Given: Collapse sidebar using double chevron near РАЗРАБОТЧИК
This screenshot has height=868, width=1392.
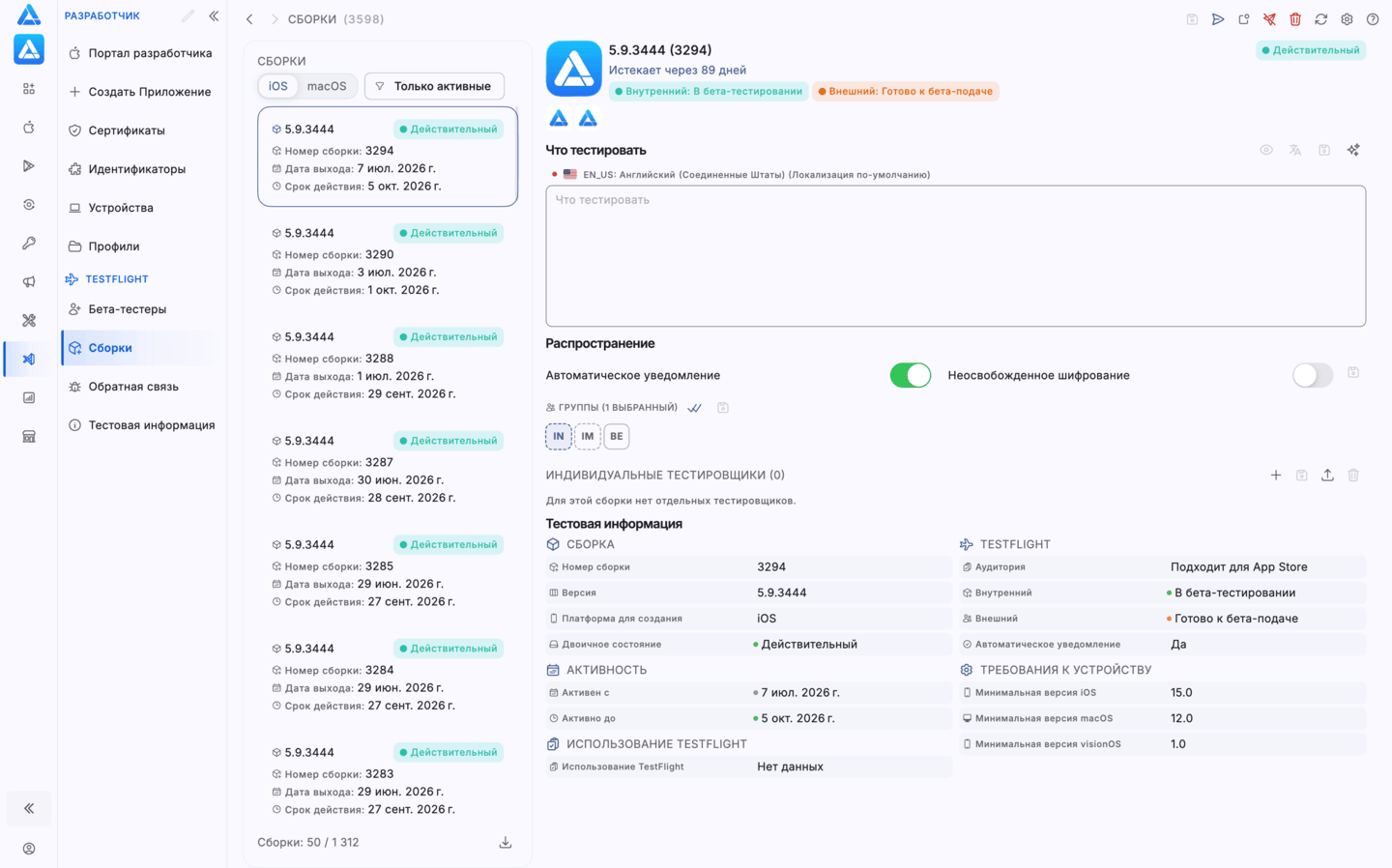Looking at the screenshot, I should click(214, 16).
